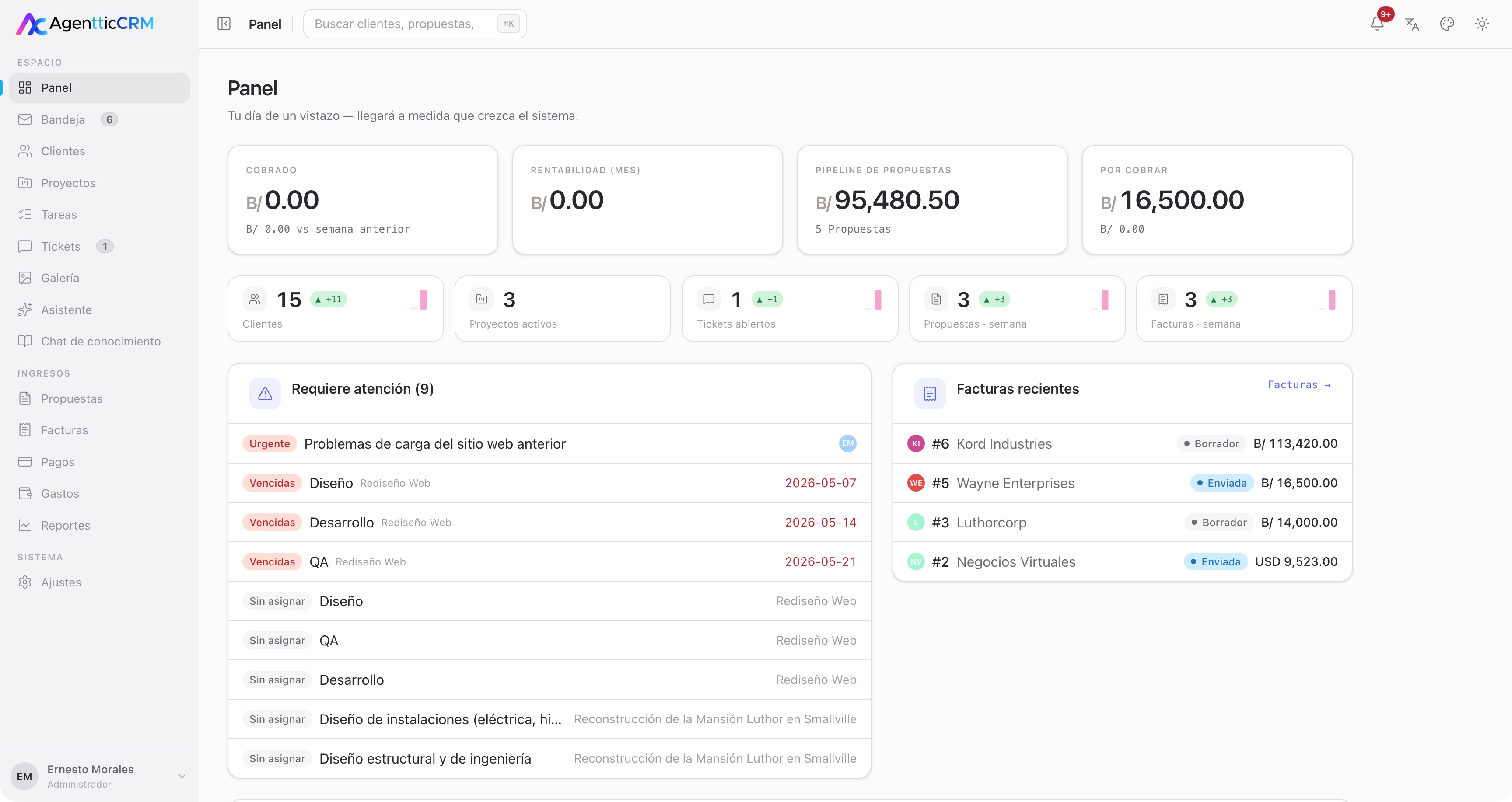This screenshot has width=1512, height=802.
Task: Open overdue Desarrollo task dated 2026-05-14
Action: point(549,522)
